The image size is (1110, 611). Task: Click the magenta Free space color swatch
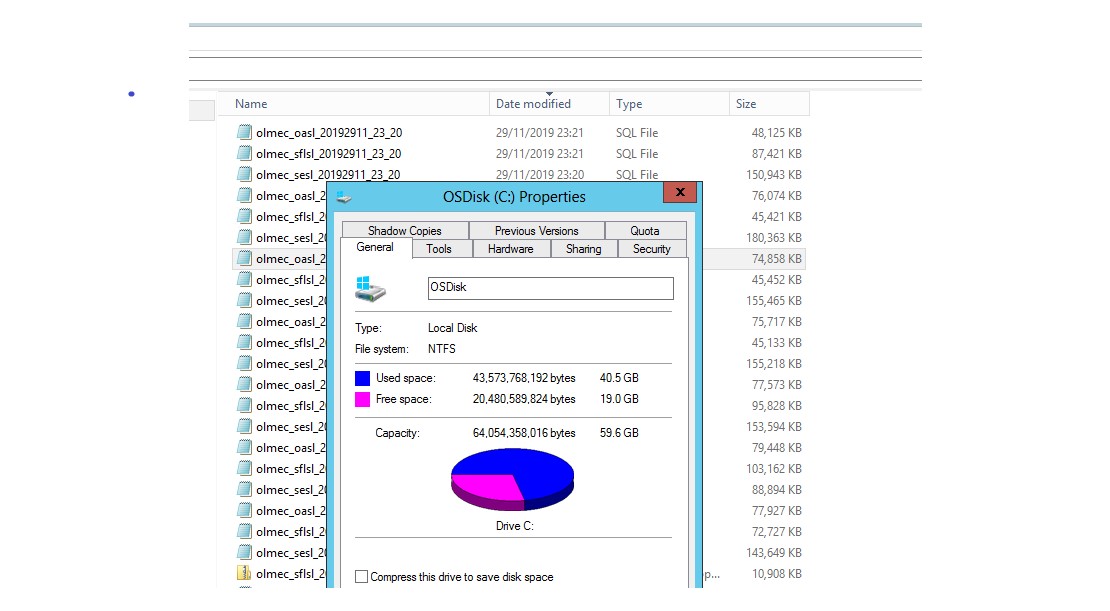(362, 399)
